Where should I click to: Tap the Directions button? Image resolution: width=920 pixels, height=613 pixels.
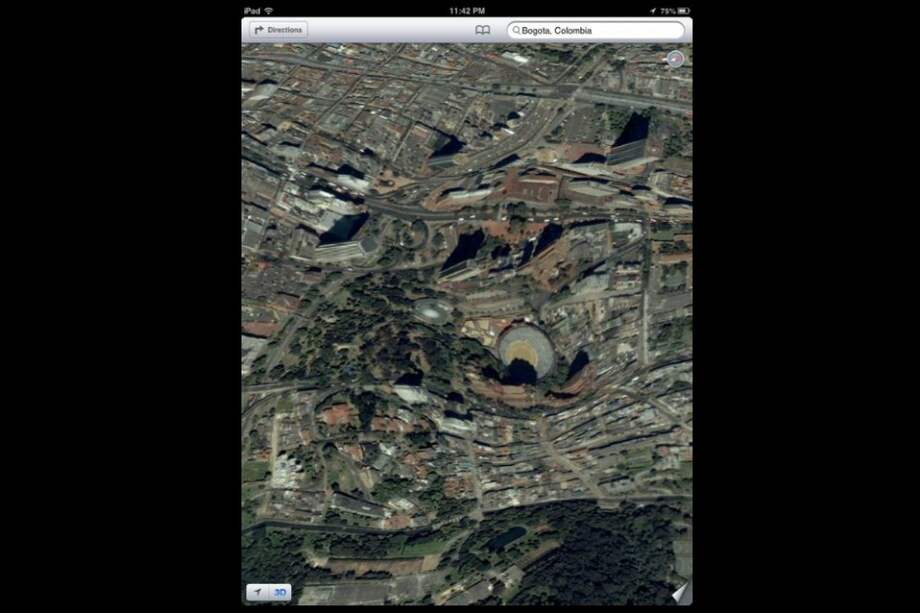[277, 29]
